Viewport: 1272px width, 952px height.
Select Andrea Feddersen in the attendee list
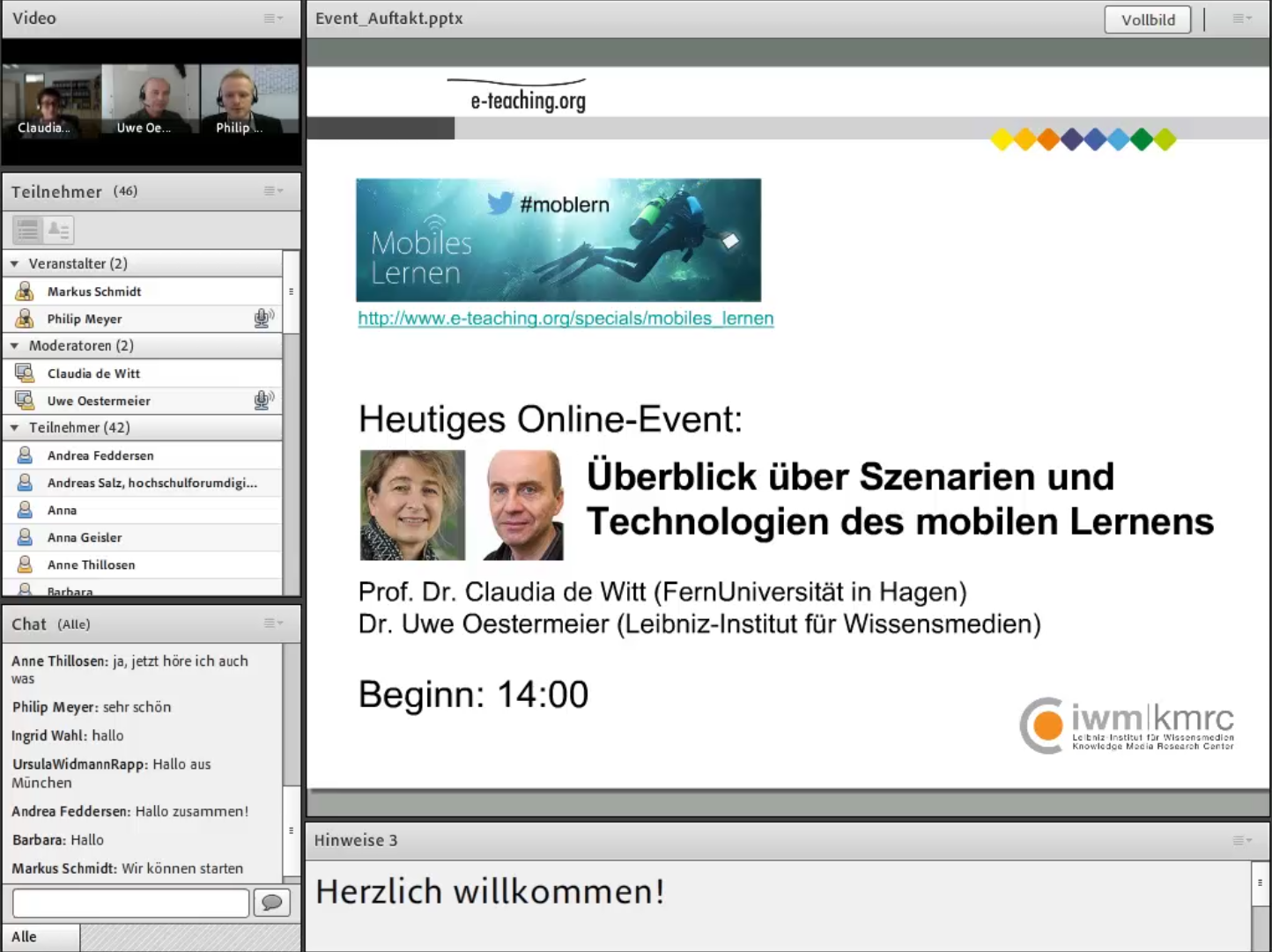pos(143,455)
